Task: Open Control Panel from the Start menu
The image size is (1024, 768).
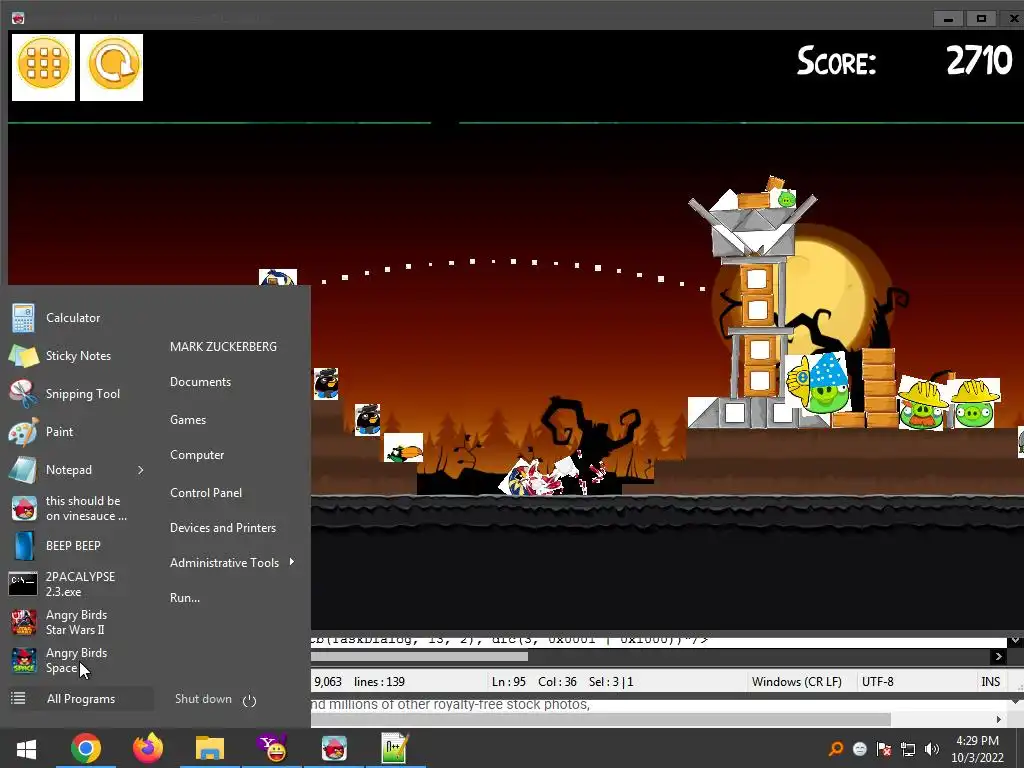Action: tap(206, 493)
